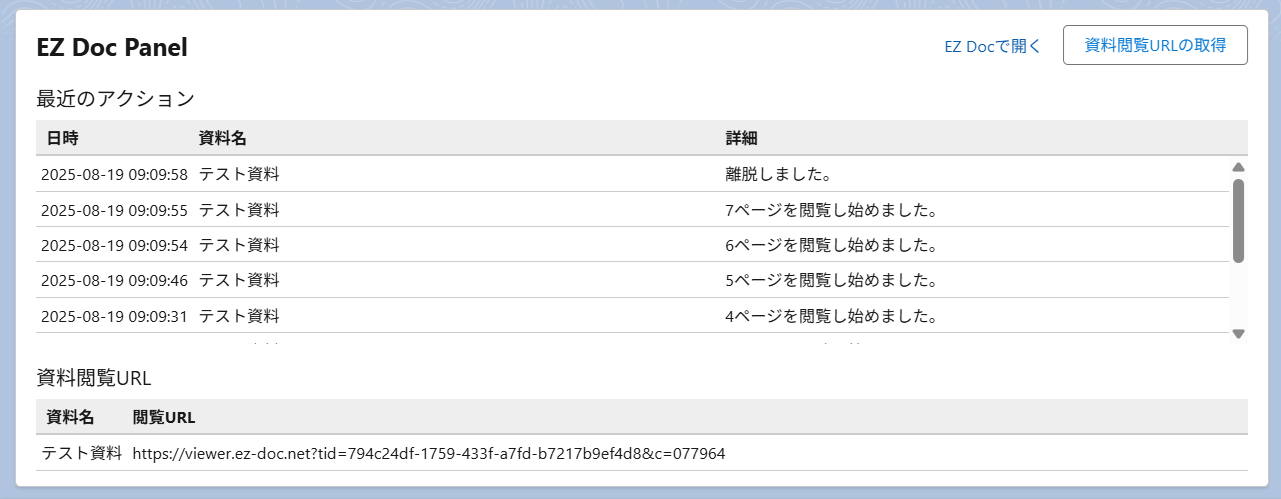1281x499 pixels.
Task: Select the 離脱しました。 action row
Action: (x=779, y=174)
